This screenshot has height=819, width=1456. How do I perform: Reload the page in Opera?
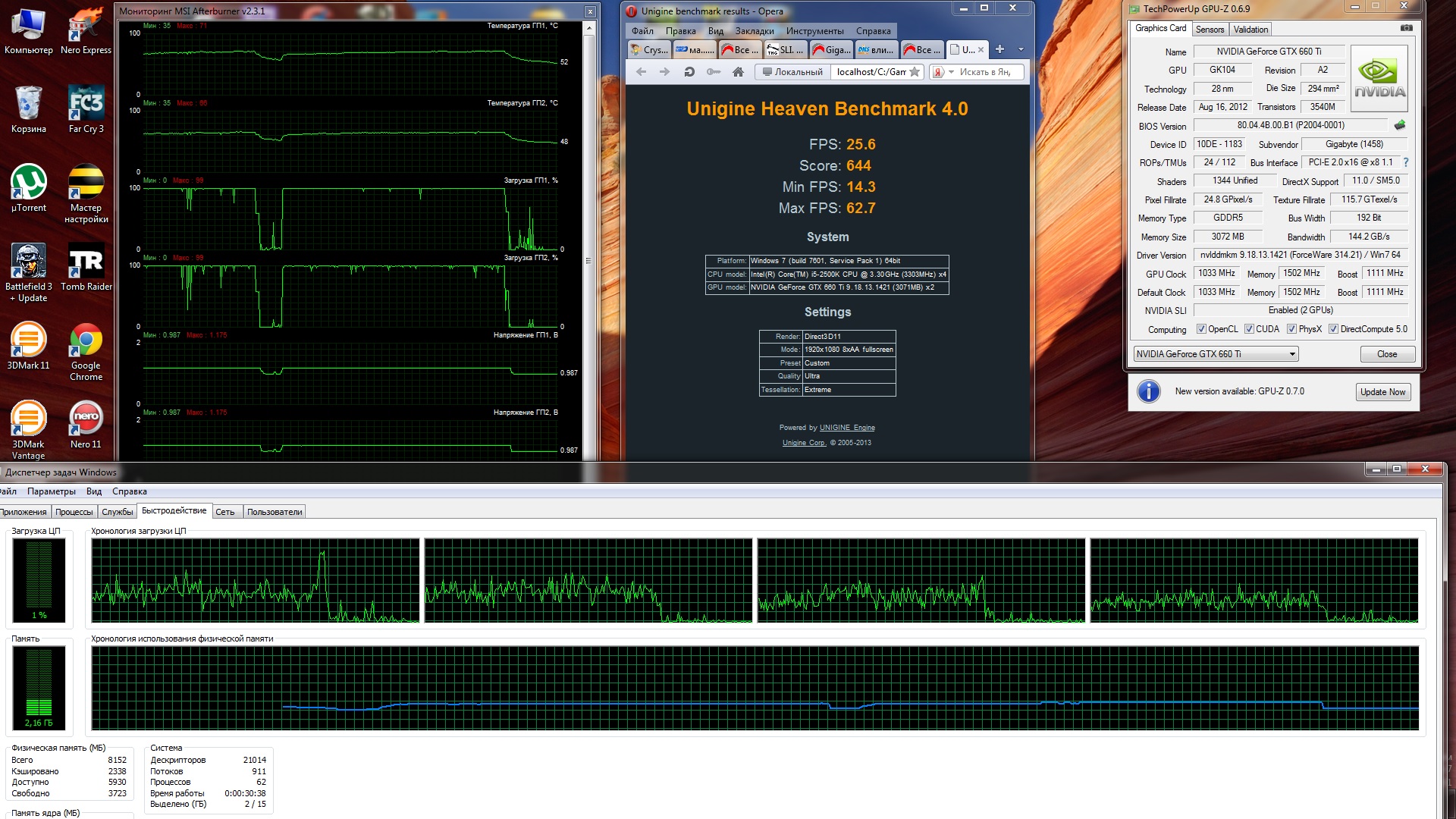point(689,72)
